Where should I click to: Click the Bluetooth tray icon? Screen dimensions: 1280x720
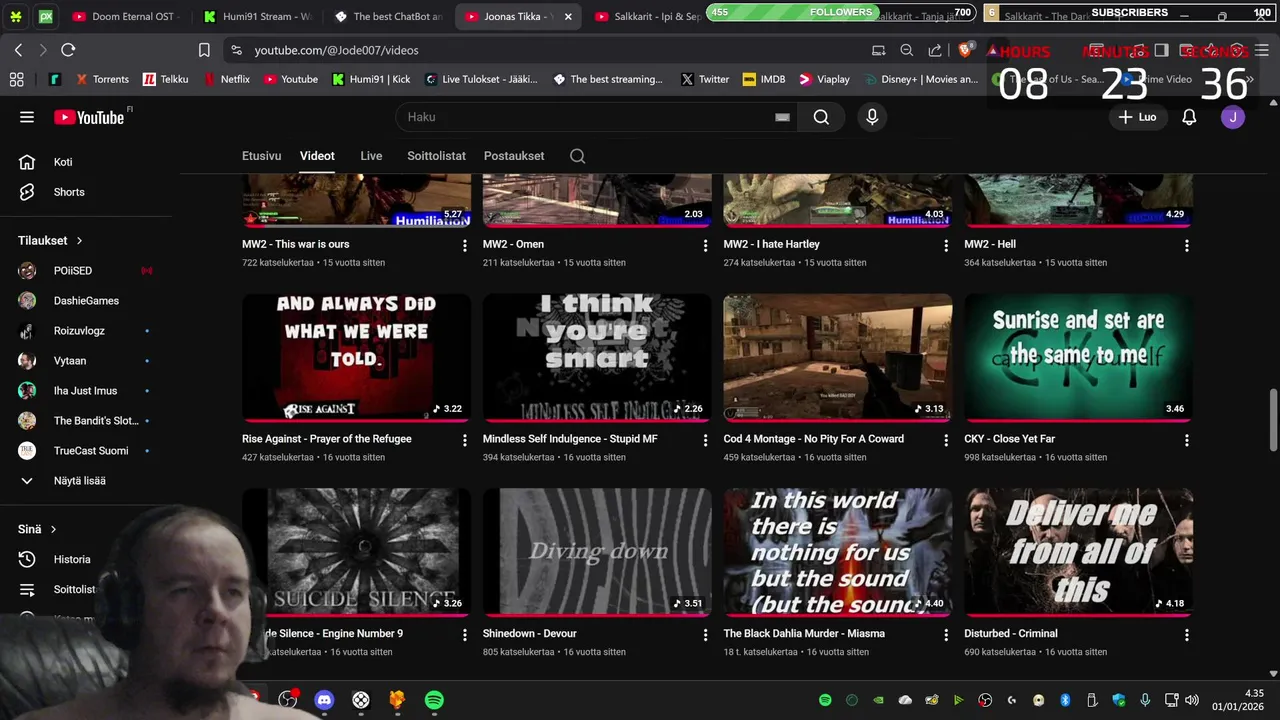pos(1065,700)
